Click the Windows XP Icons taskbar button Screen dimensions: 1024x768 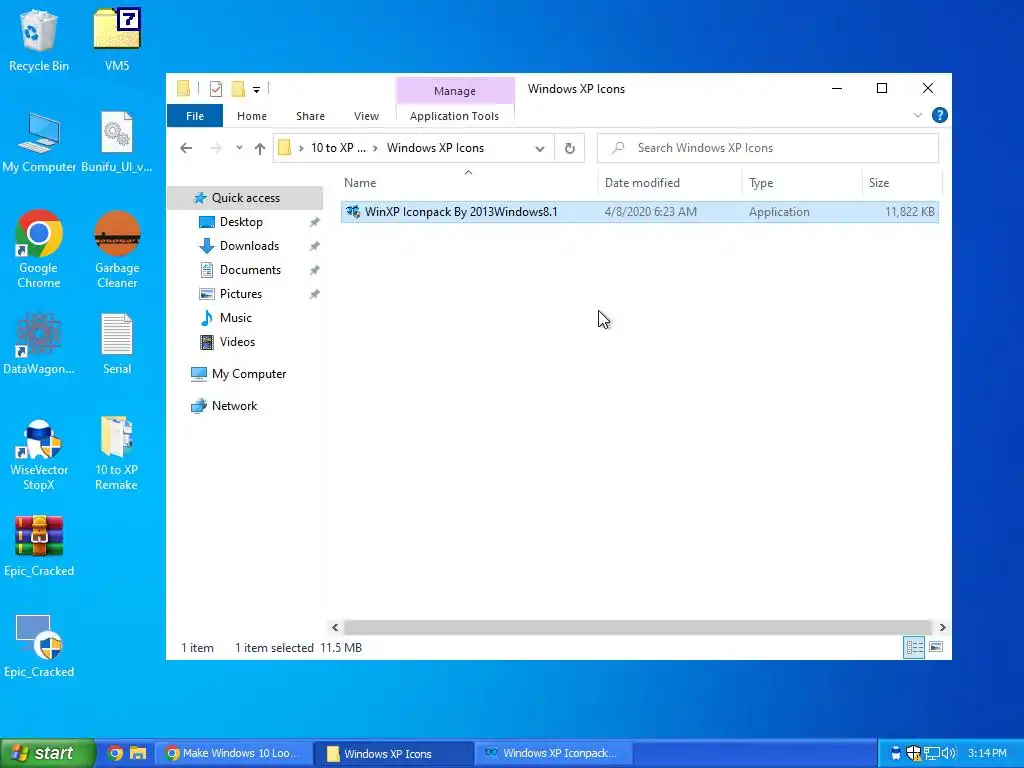(394, 754)
